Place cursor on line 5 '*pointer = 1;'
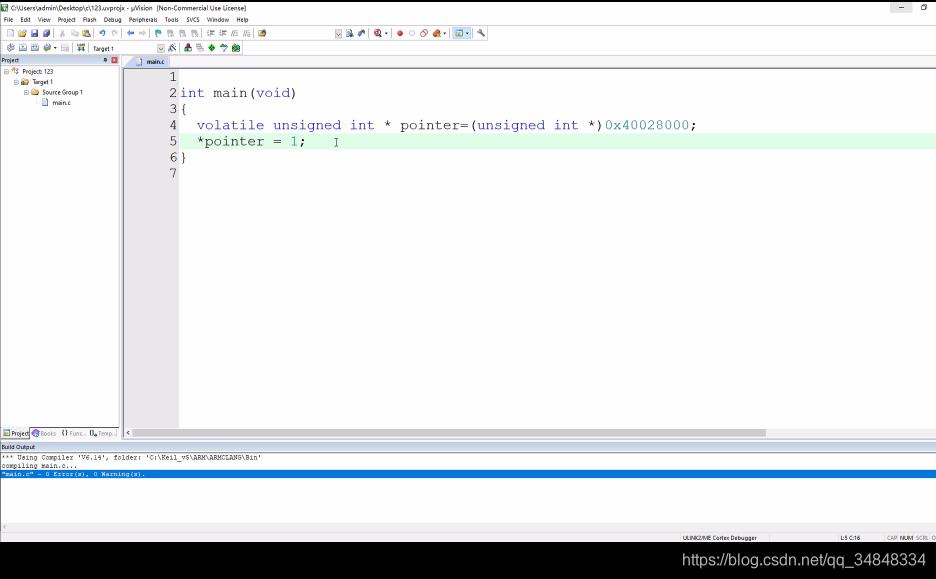Viewport: 936px width, 579px height. click(251, 141)
